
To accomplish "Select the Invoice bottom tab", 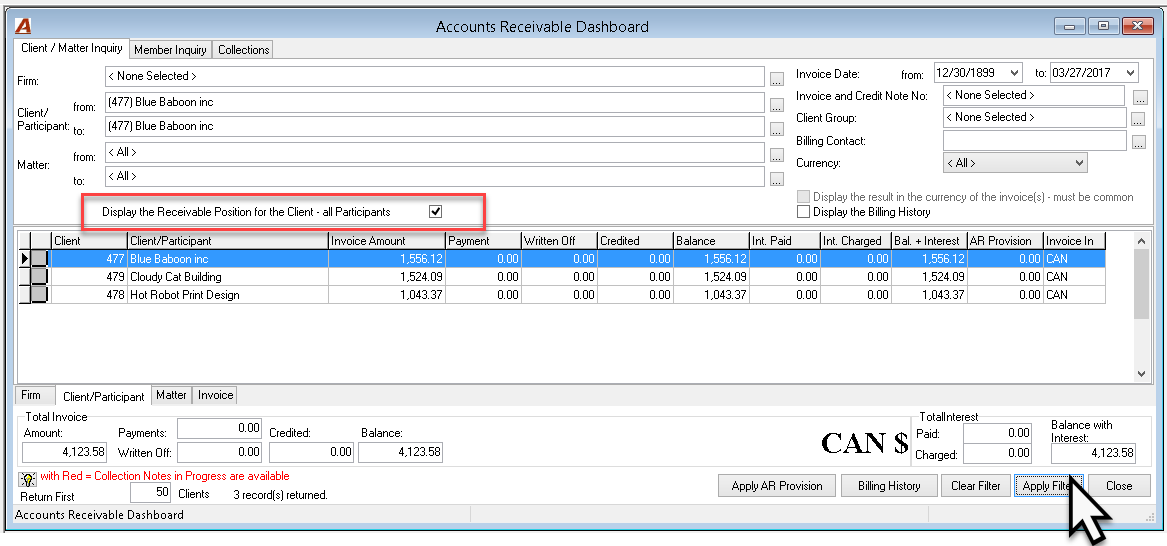I will click(x=215, y=395).
